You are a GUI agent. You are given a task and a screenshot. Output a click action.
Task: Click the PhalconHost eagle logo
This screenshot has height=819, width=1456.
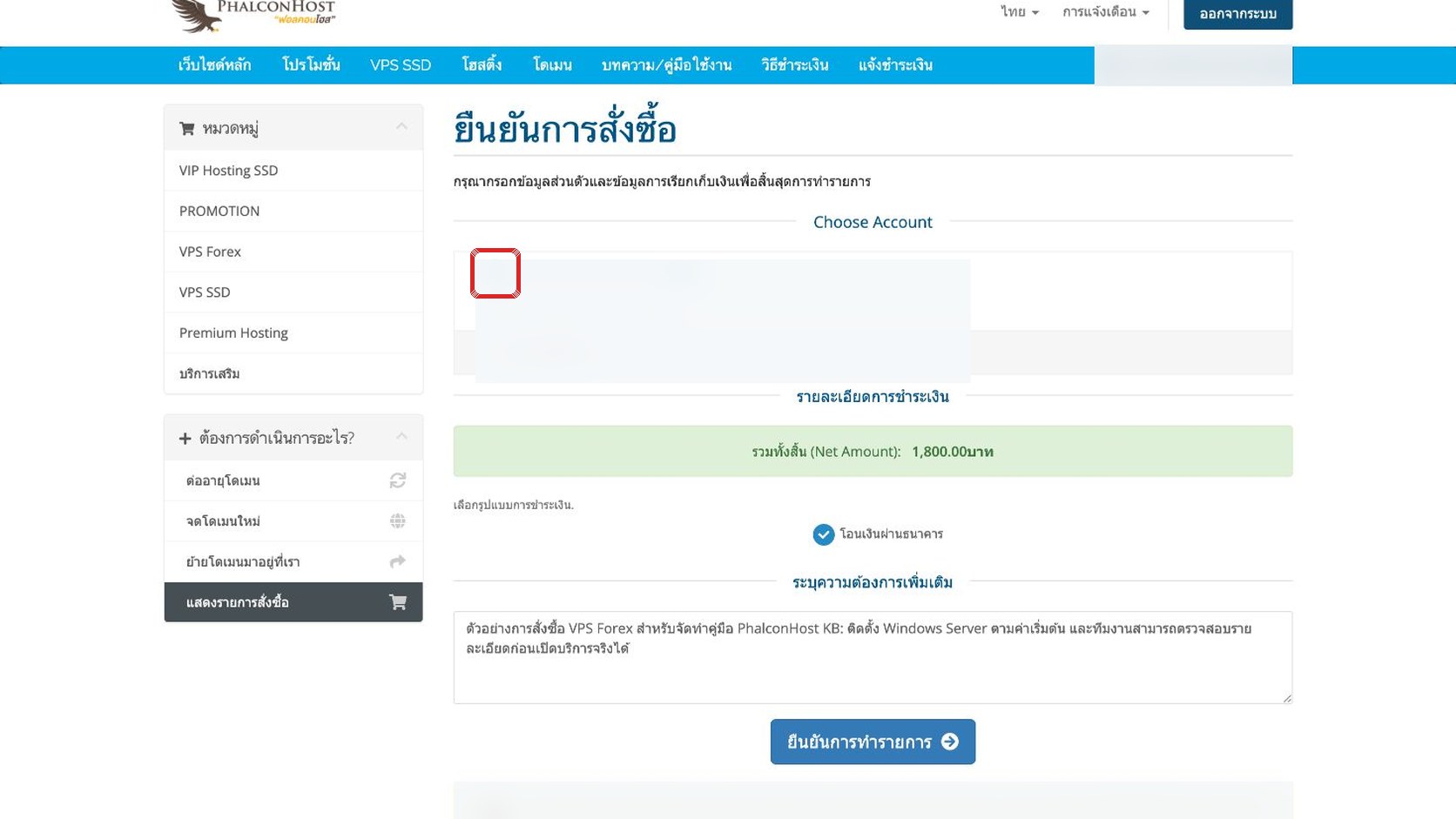[x=253, y=16]
